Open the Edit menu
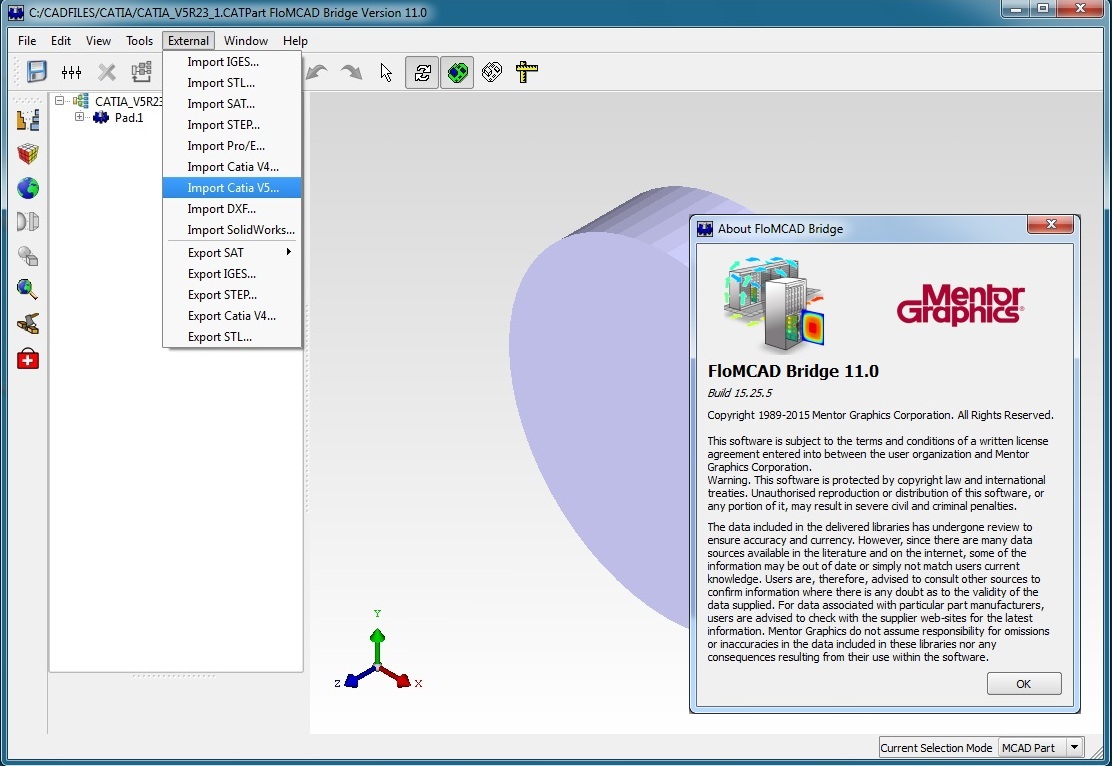This screenshot has width=1112, height=766. pos(61,40)
